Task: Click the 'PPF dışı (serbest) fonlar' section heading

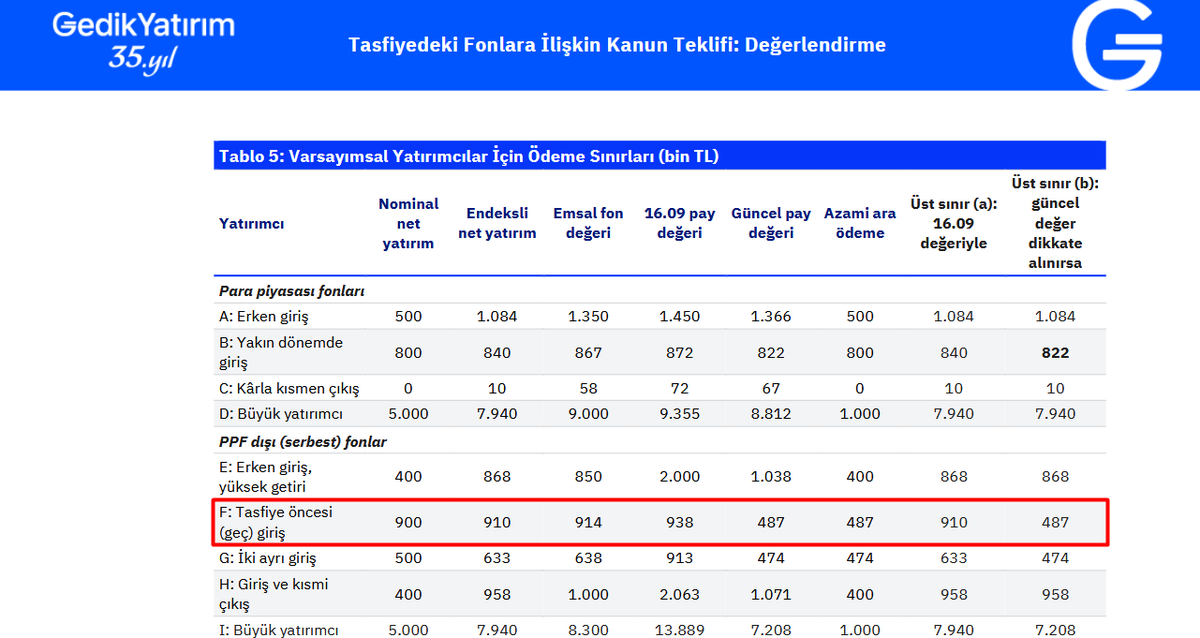Action: click(302, 441)
